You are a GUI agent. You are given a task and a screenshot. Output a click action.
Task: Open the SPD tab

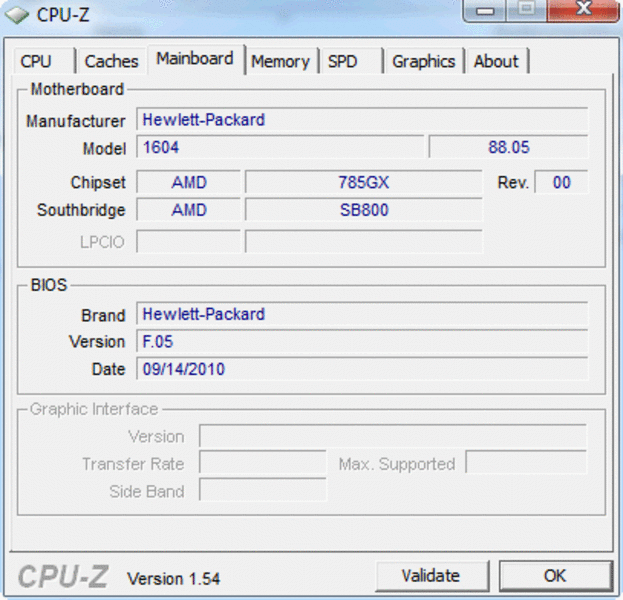coord(351,61)
